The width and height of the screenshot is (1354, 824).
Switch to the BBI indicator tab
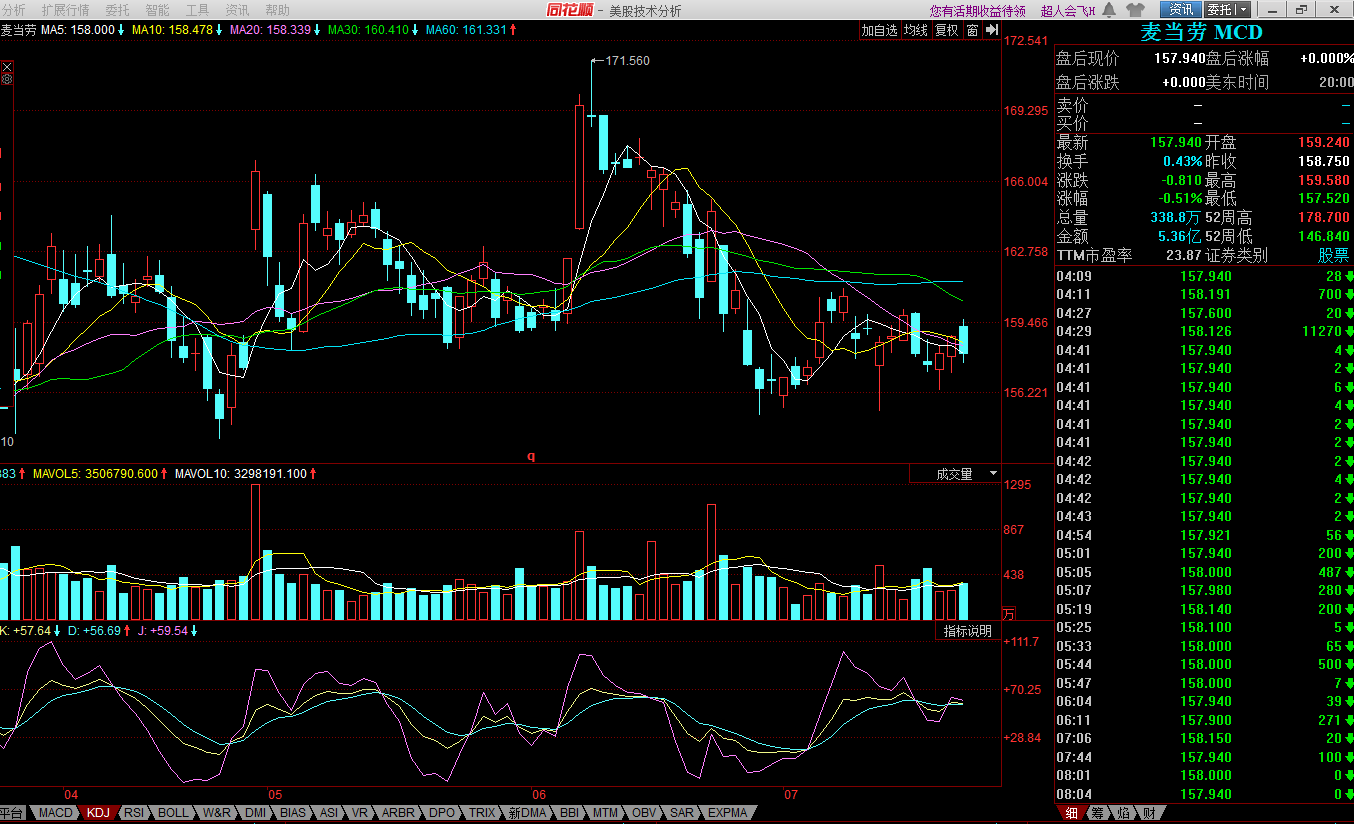click(x=569, y=813)
